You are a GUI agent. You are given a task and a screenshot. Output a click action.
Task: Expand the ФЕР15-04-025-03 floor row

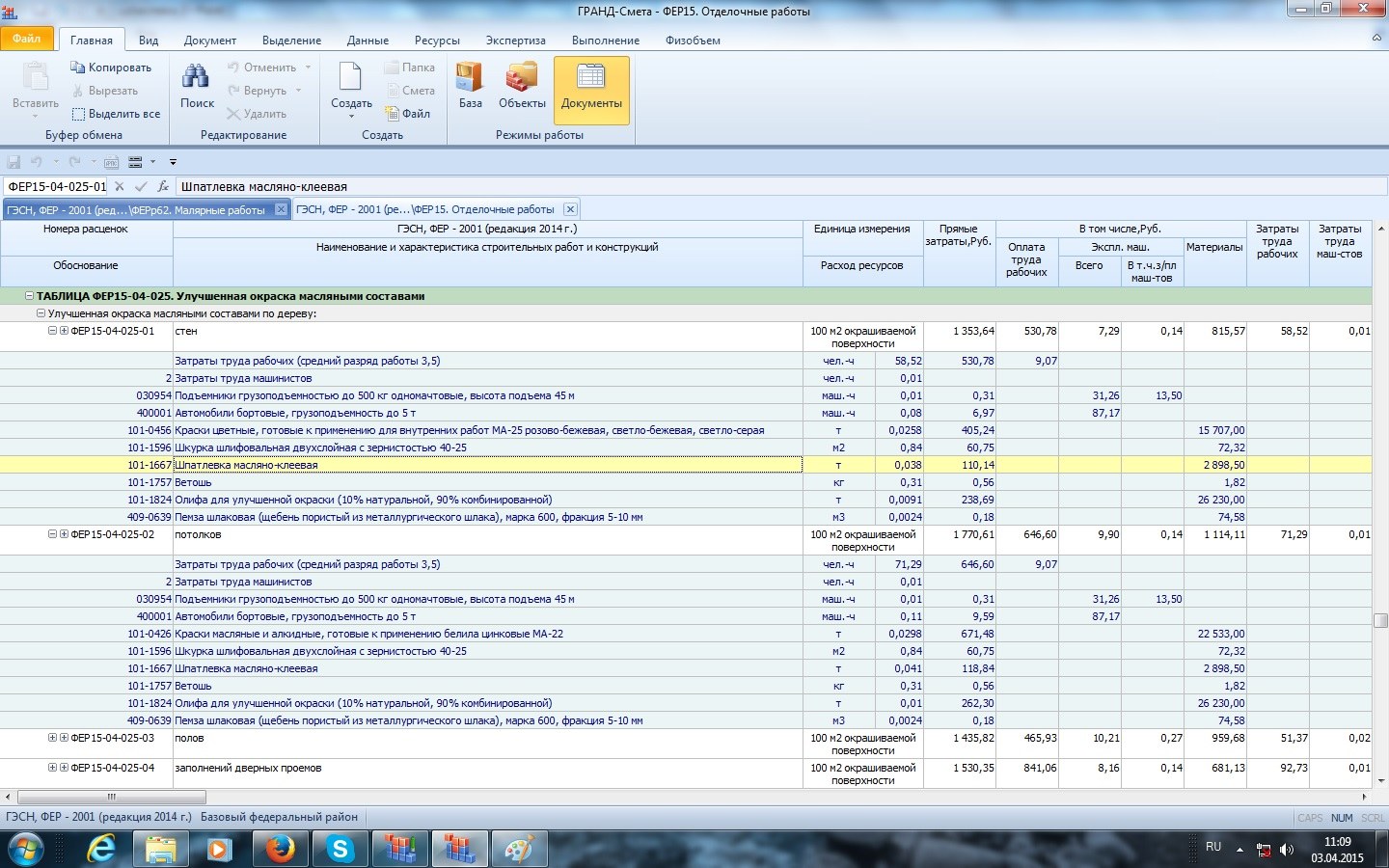tap(53, 738)
